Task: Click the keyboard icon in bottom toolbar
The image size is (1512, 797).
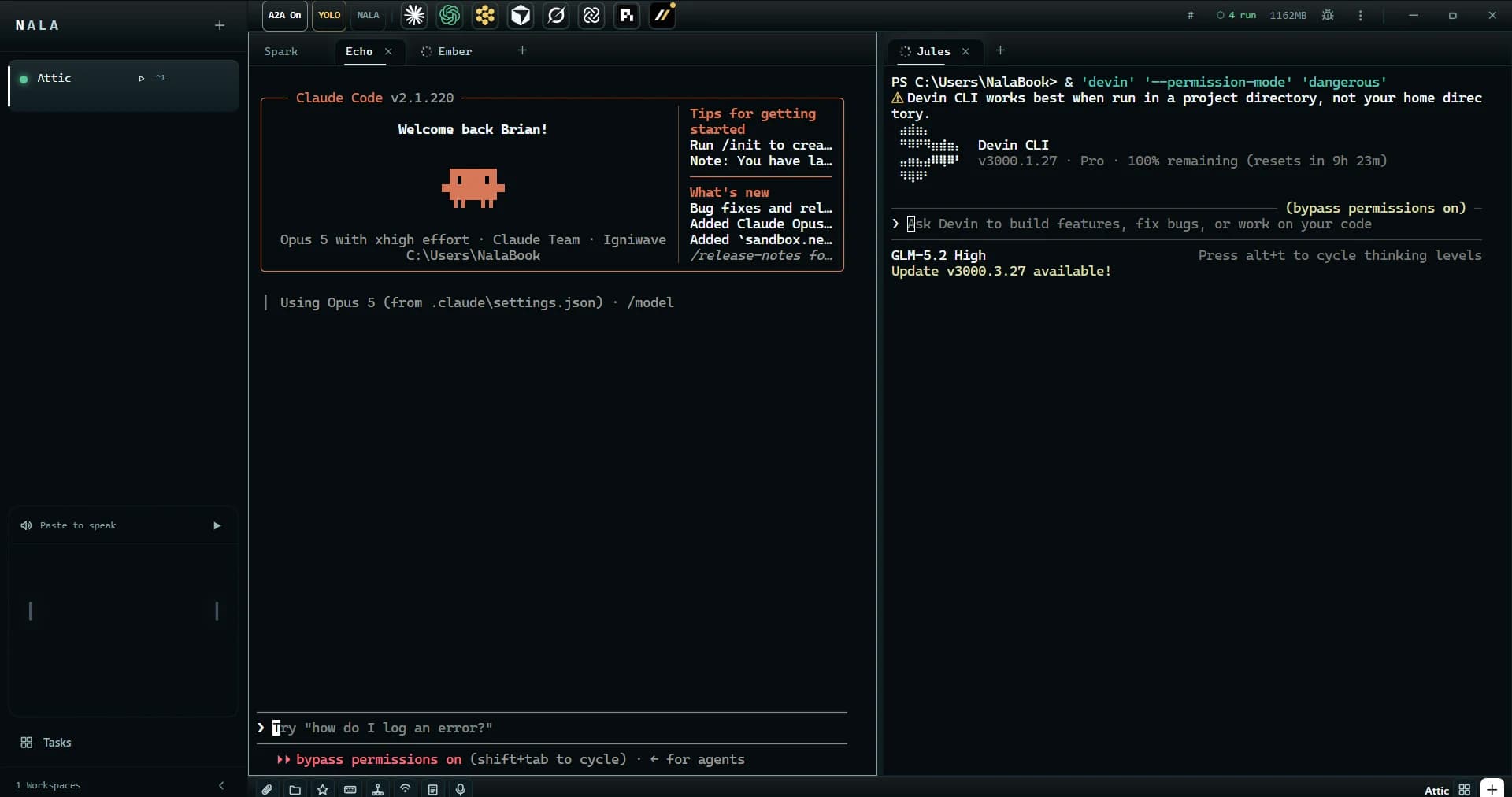Action: (350, 789)
